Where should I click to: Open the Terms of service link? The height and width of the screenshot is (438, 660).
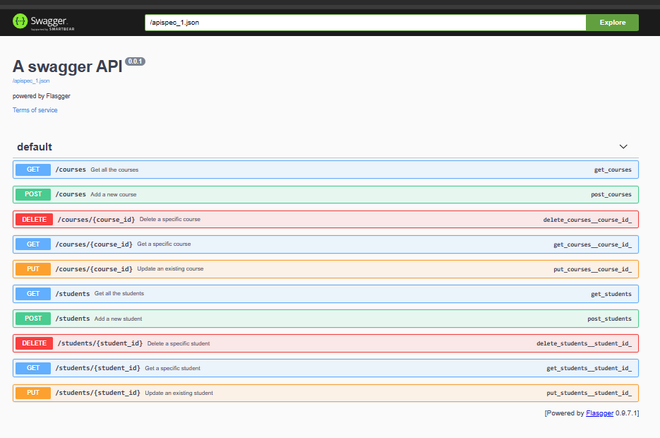click(35, 110)
